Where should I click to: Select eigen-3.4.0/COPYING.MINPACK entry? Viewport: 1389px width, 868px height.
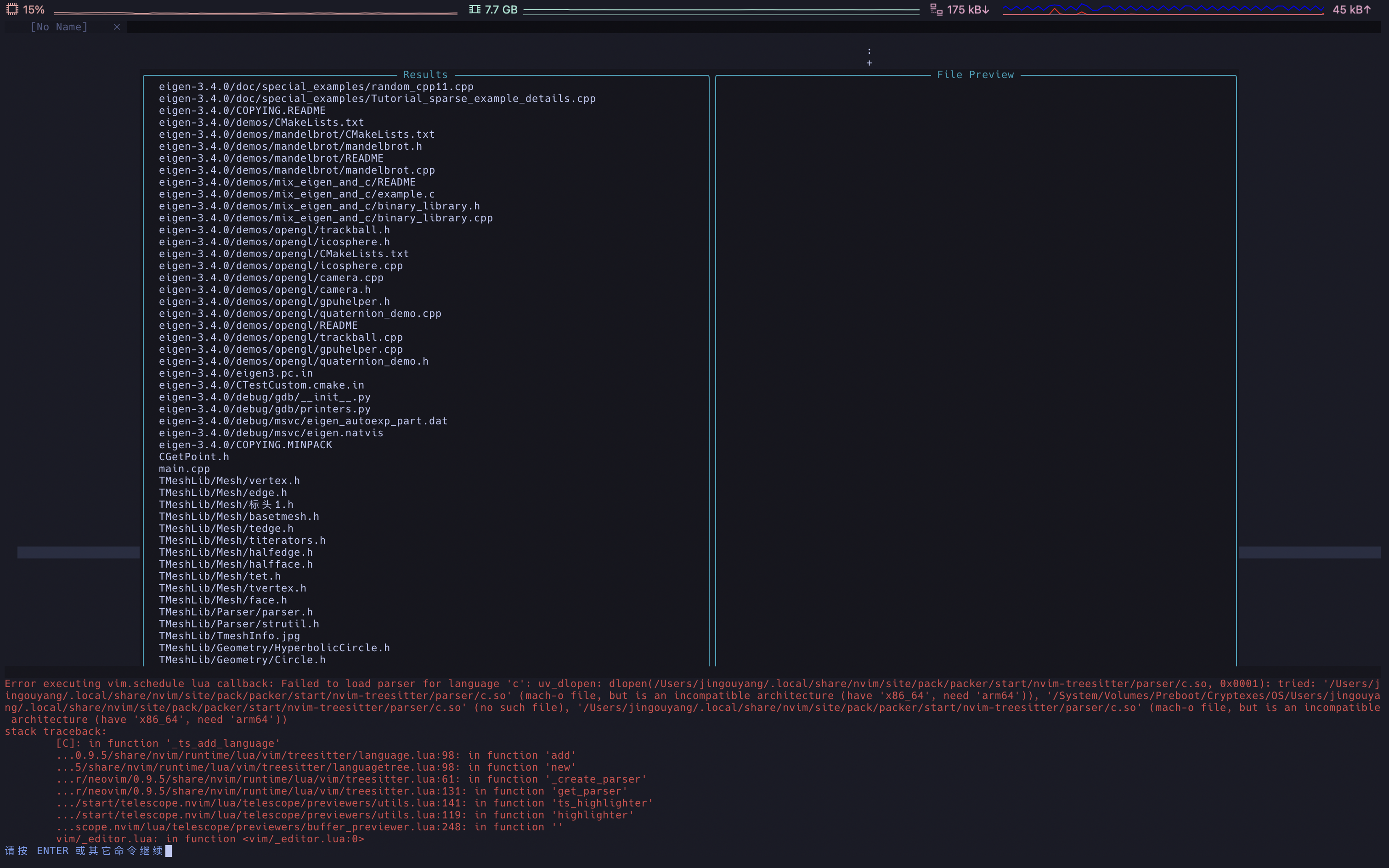(245, 445)
